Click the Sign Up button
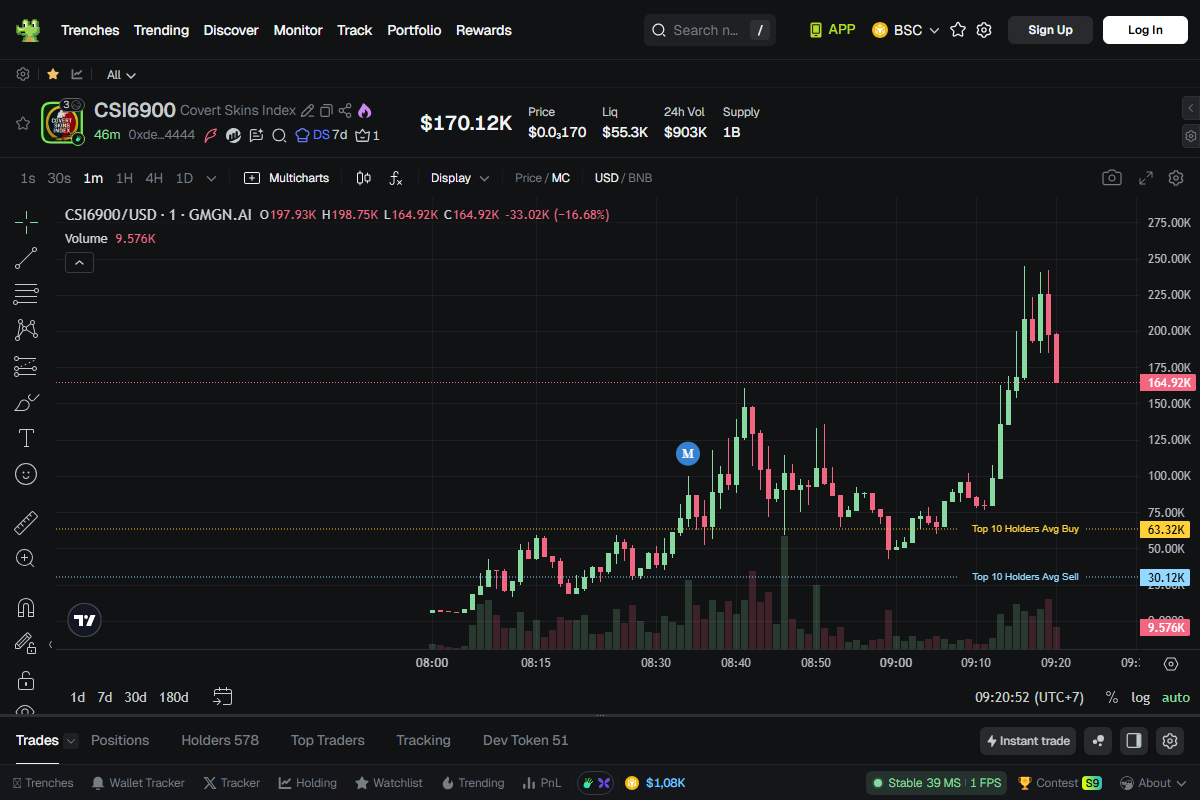Viewport: 1200px width, 800px height. [1050, 30]
